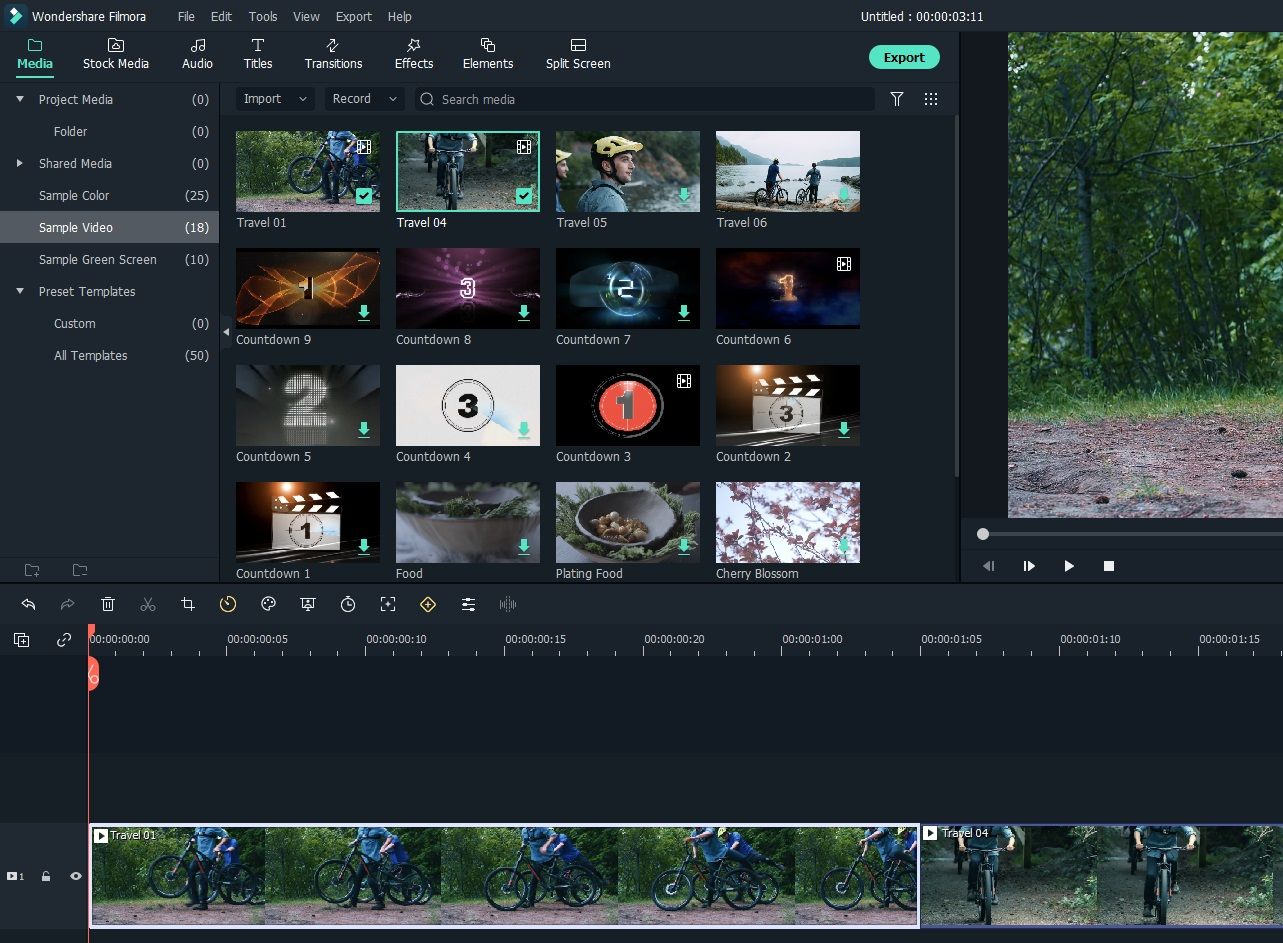Open the audio adjustment sliders icon
The image size is (1283, 943).
(x=468, y=604)
